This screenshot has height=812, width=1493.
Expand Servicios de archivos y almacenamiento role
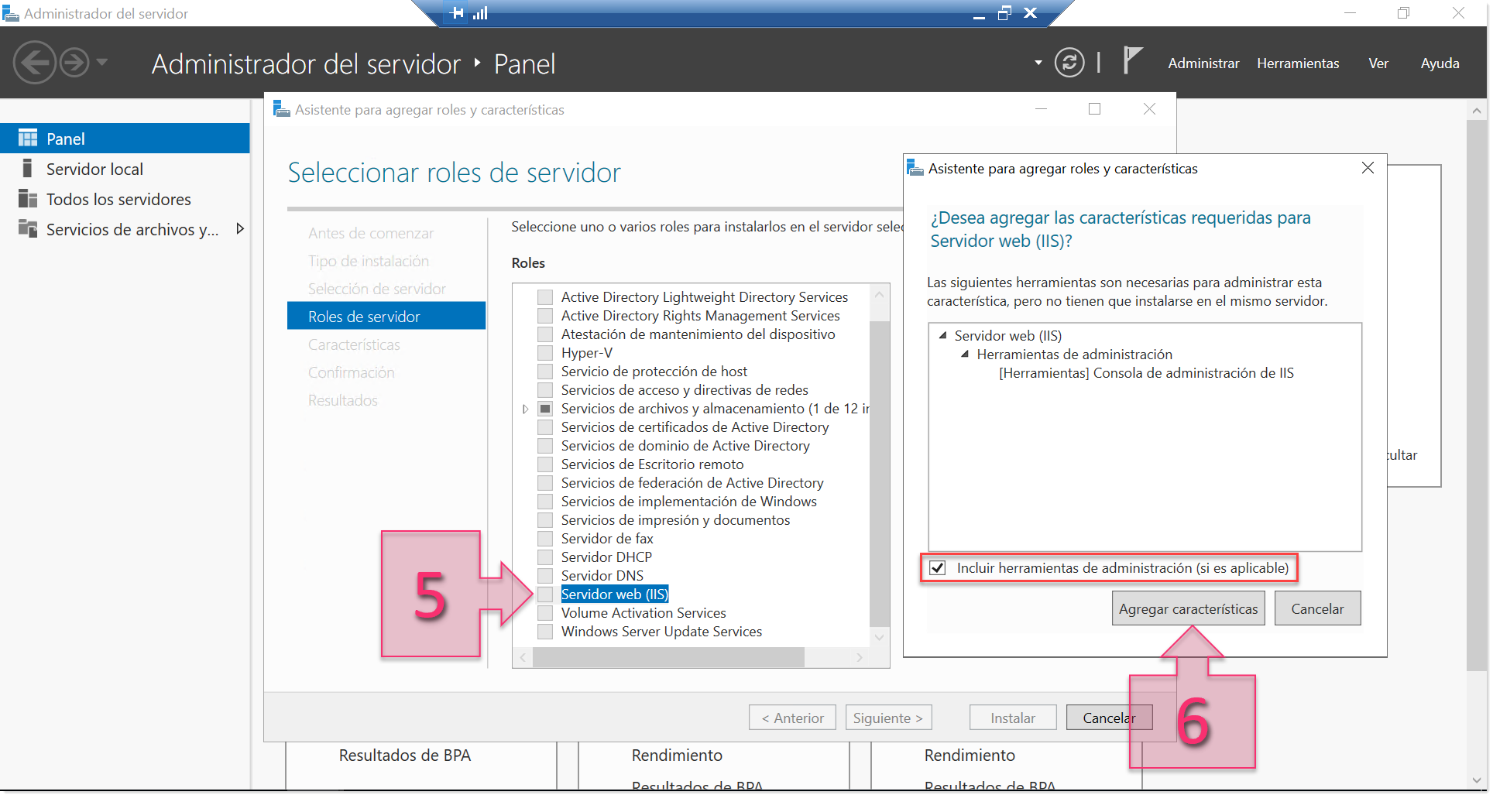tap(525, 408)
